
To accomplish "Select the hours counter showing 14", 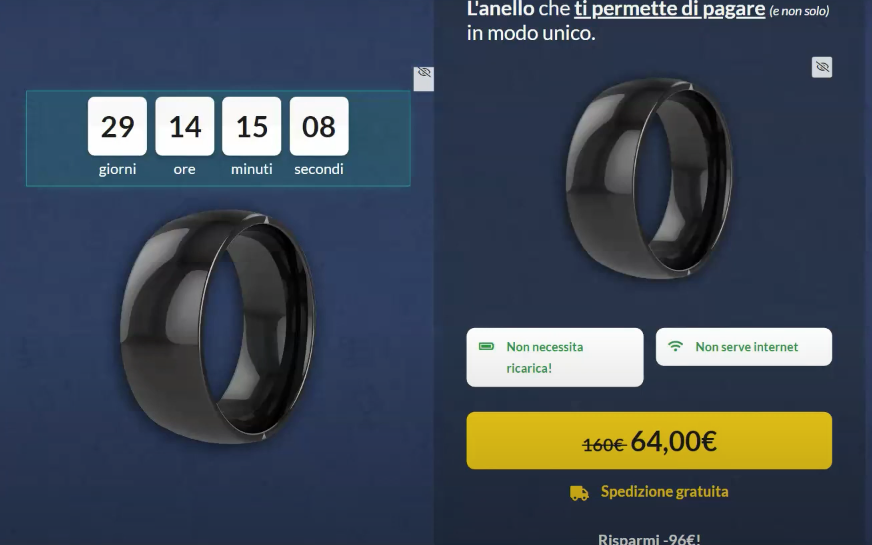I will coord(185,126).
